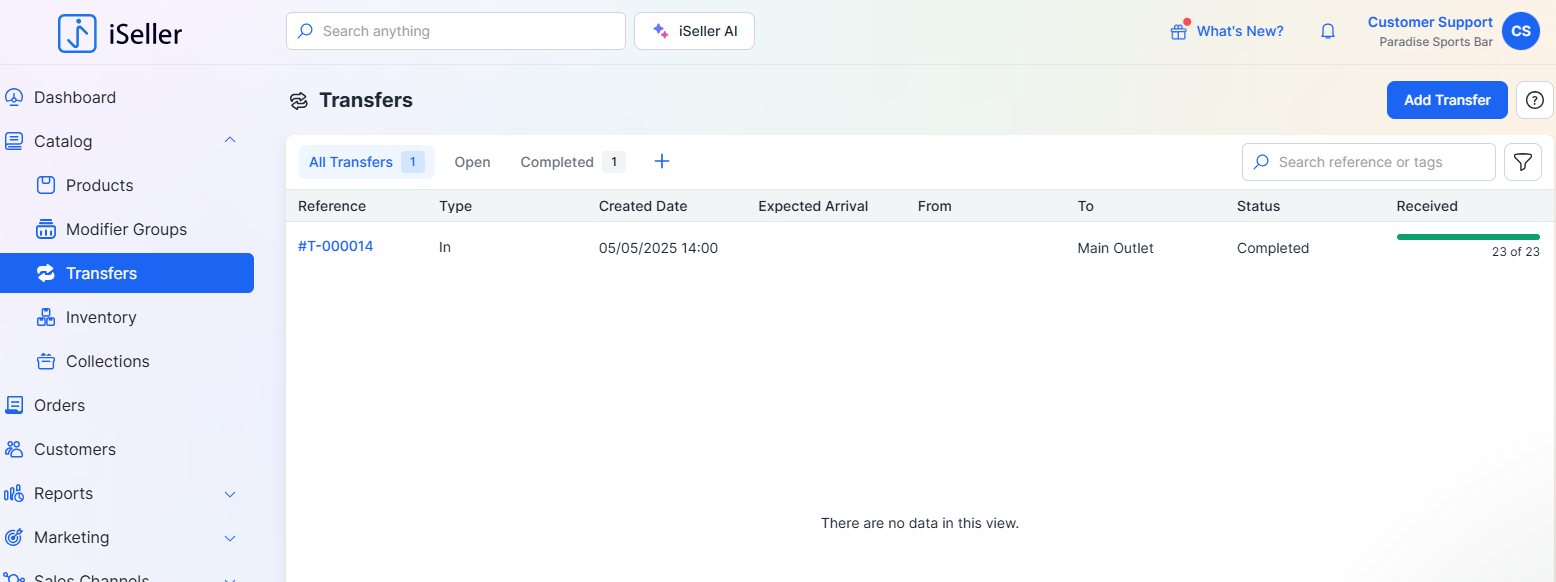Open Inventory in the sidebar
Screen dimensions: 1556x582
tap(100, 317)
